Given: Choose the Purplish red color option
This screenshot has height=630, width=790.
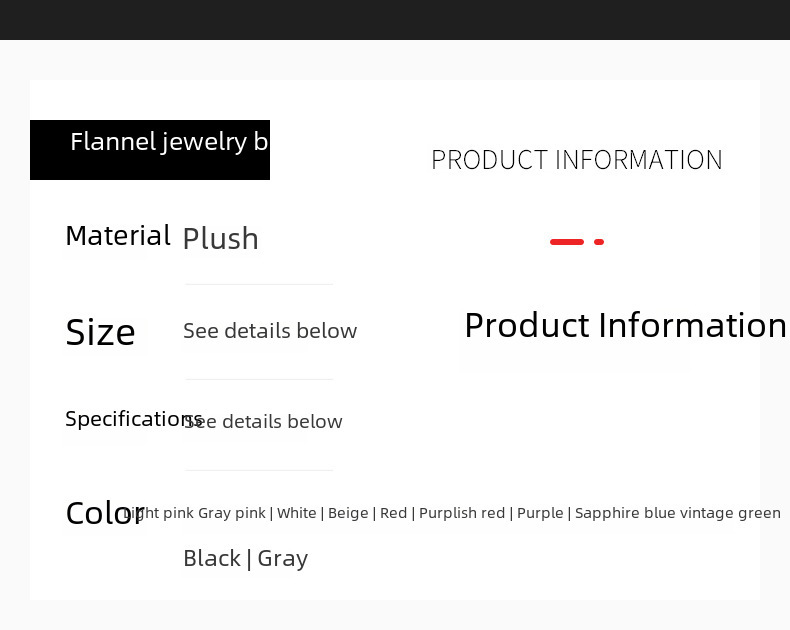Looking at the screenshot, I should click(x=462, y=513).
